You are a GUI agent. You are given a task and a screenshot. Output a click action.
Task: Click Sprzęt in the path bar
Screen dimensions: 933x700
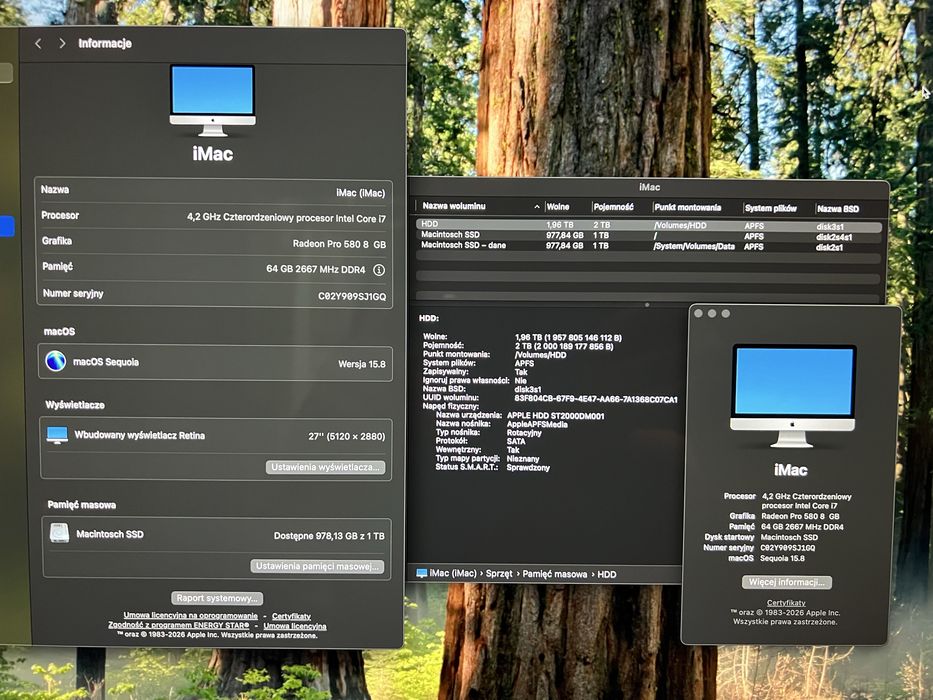coord(499,574)
